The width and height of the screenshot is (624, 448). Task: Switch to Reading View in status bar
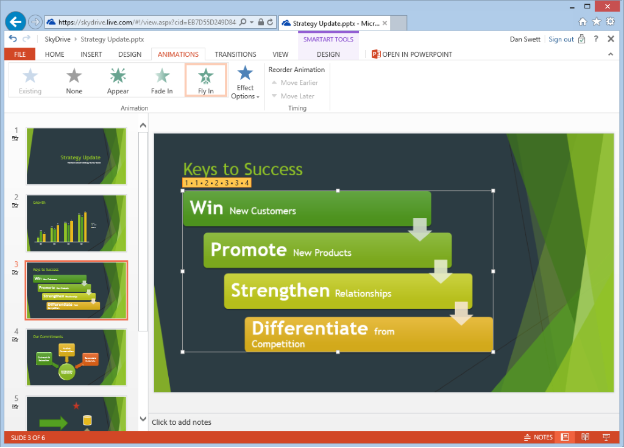(x=588, y=437)
